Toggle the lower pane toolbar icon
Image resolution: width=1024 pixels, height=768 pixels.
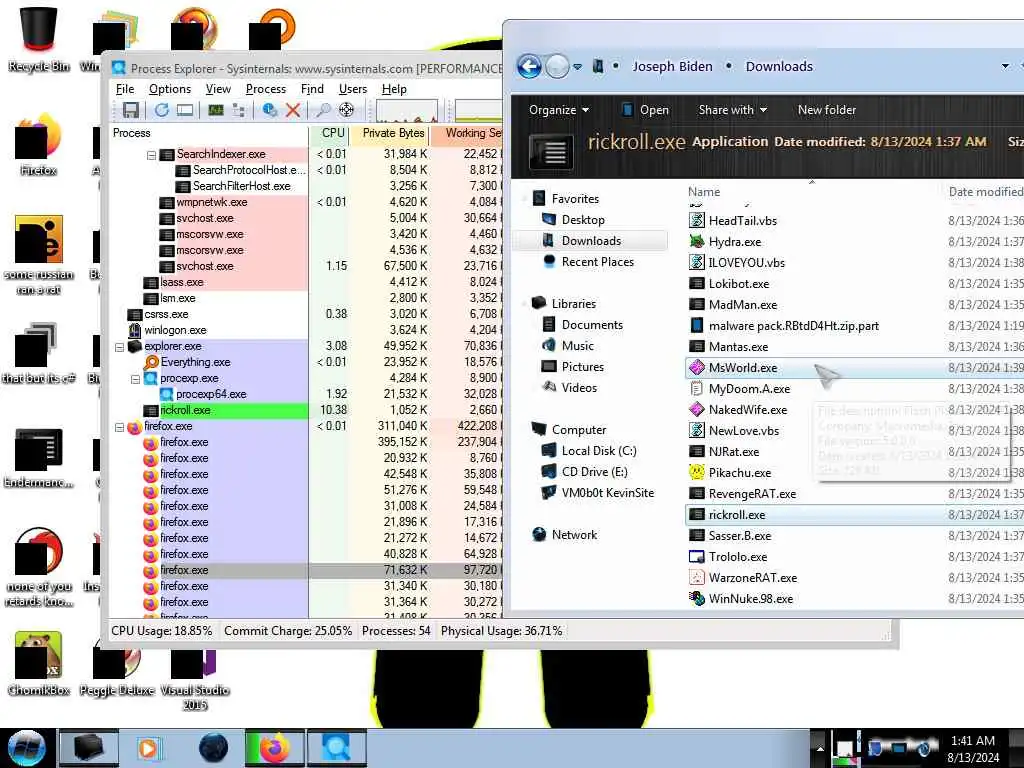(185, 110)
